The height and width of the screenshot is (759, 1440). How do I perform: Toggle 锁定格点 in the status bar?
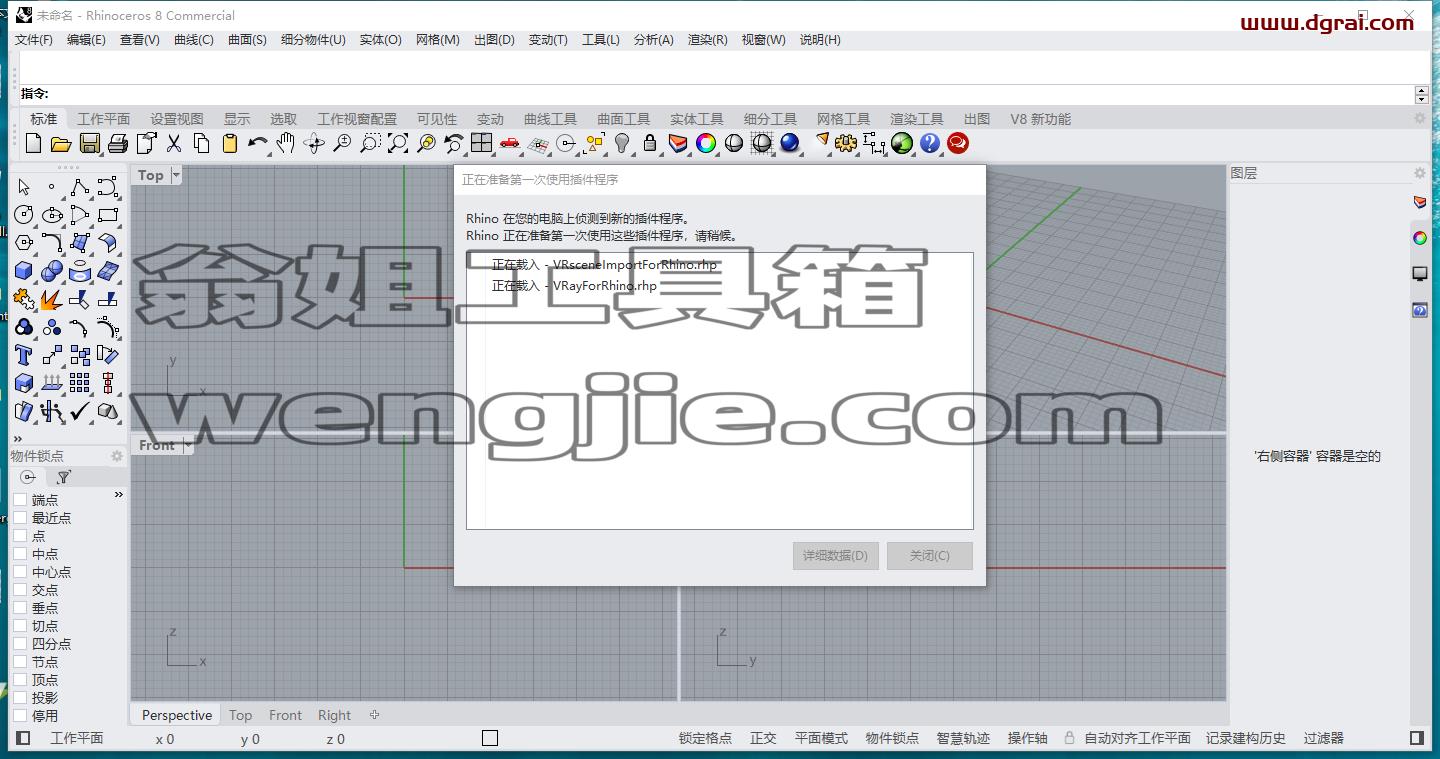coord(705,738)
